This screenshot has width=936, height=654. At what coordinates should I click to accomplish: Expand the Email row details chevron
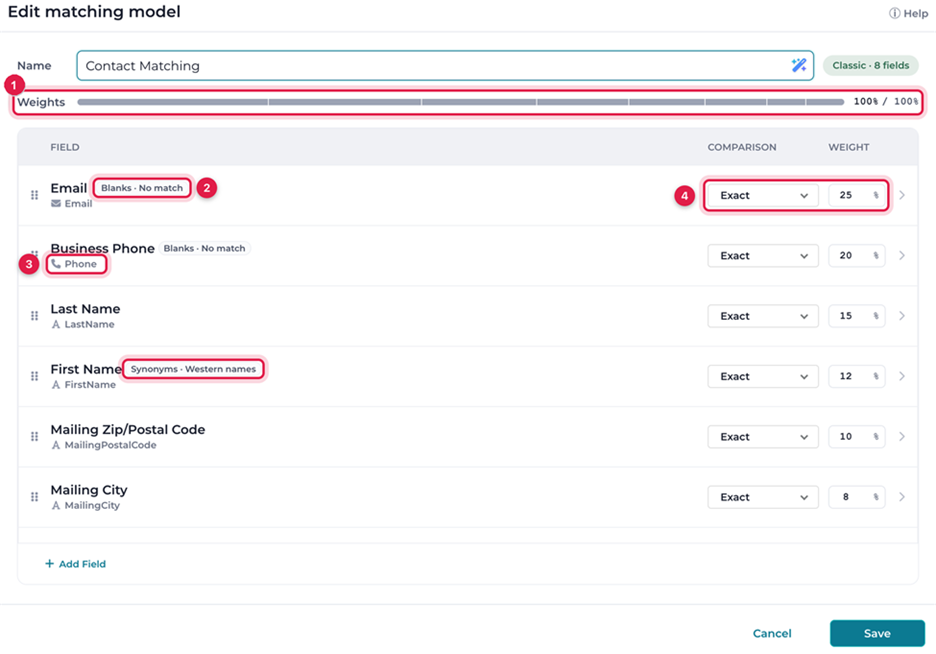click(902, 195)
